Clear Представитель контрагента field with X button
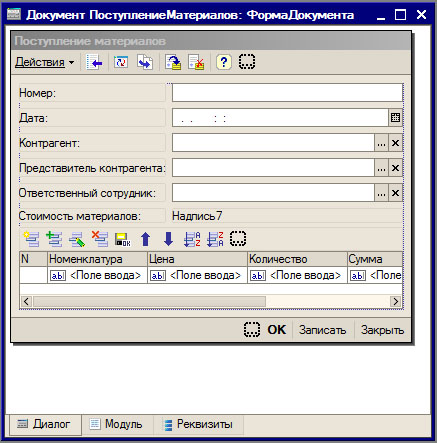The height and width of the screenshot is (443, 437). click(395, 168)
